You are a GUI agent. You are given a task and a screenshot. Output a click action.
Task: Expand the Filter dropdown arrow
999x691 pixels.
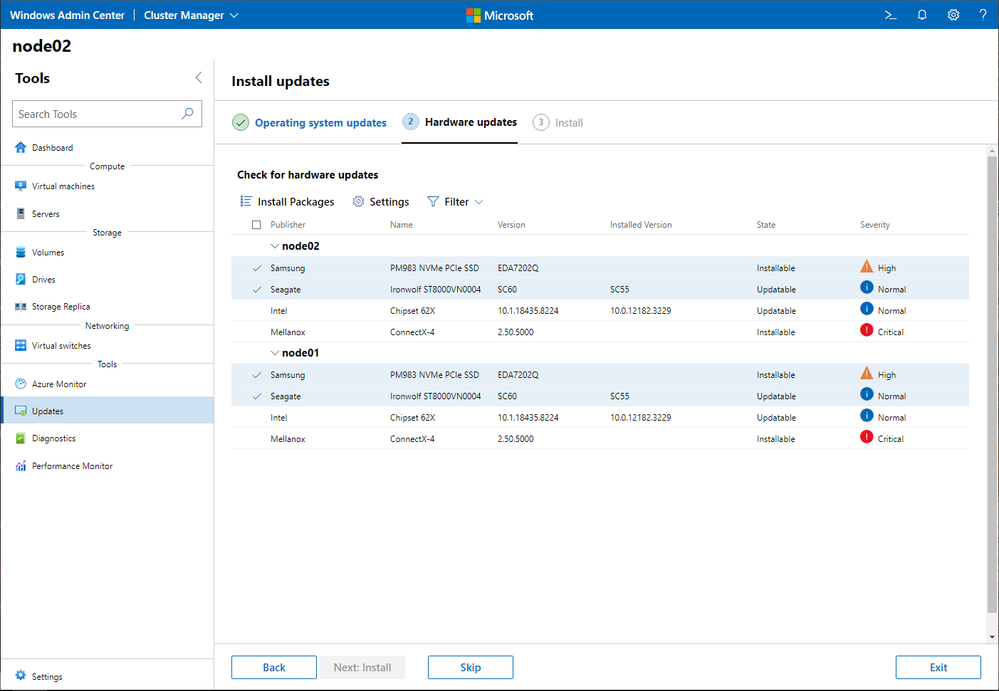click(479, 202)
